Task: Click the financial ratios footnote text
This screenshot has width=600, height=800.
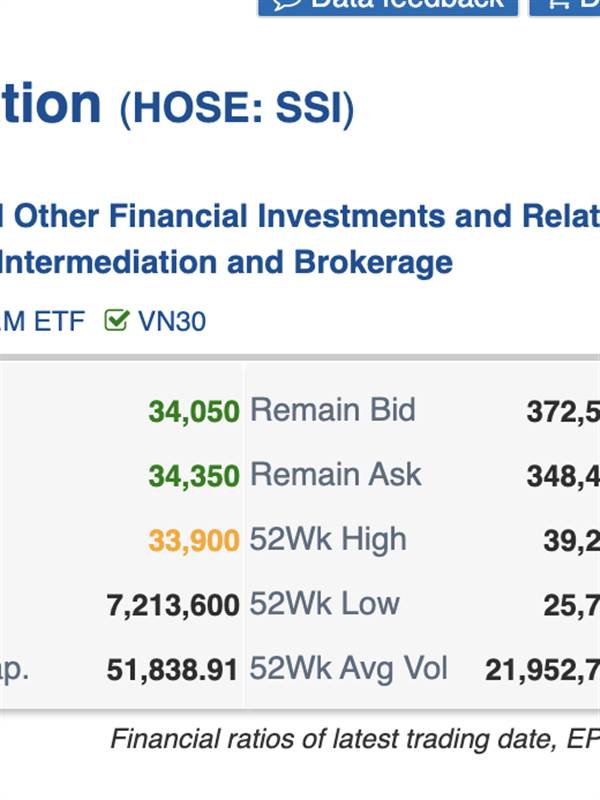Action: point(355,739)
